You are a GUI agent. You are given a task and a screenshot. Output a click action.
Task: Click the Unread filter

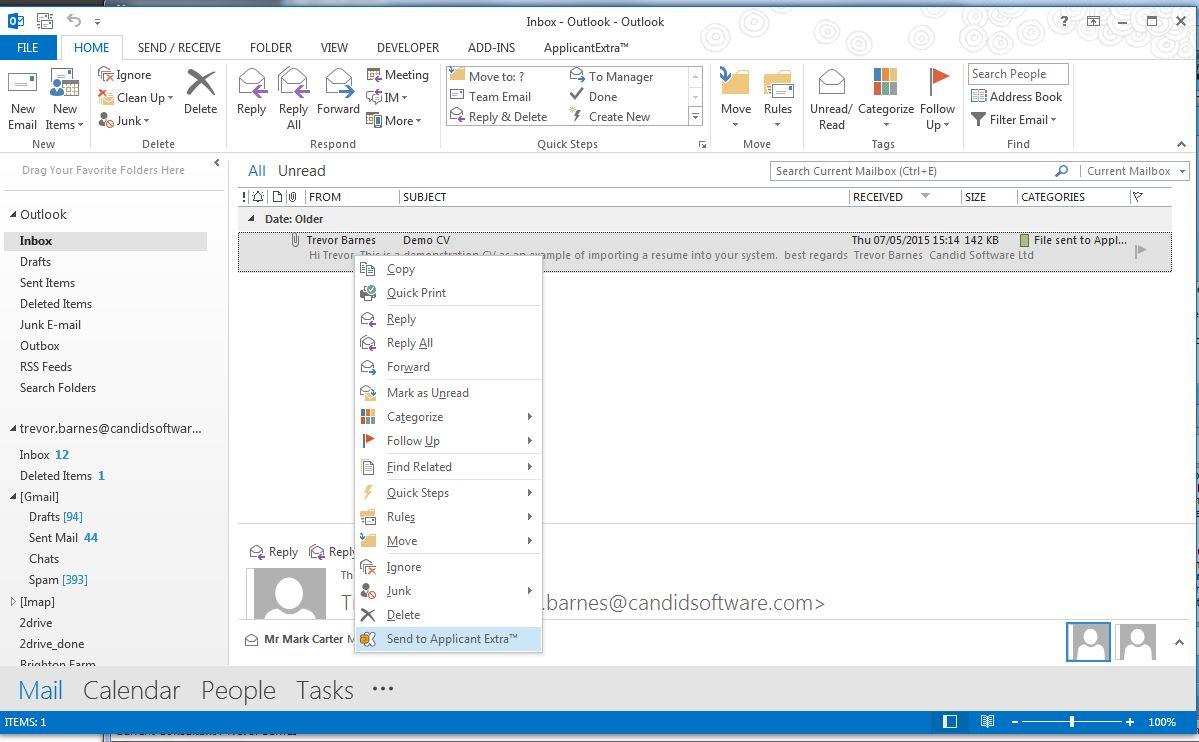coord(301,171)
